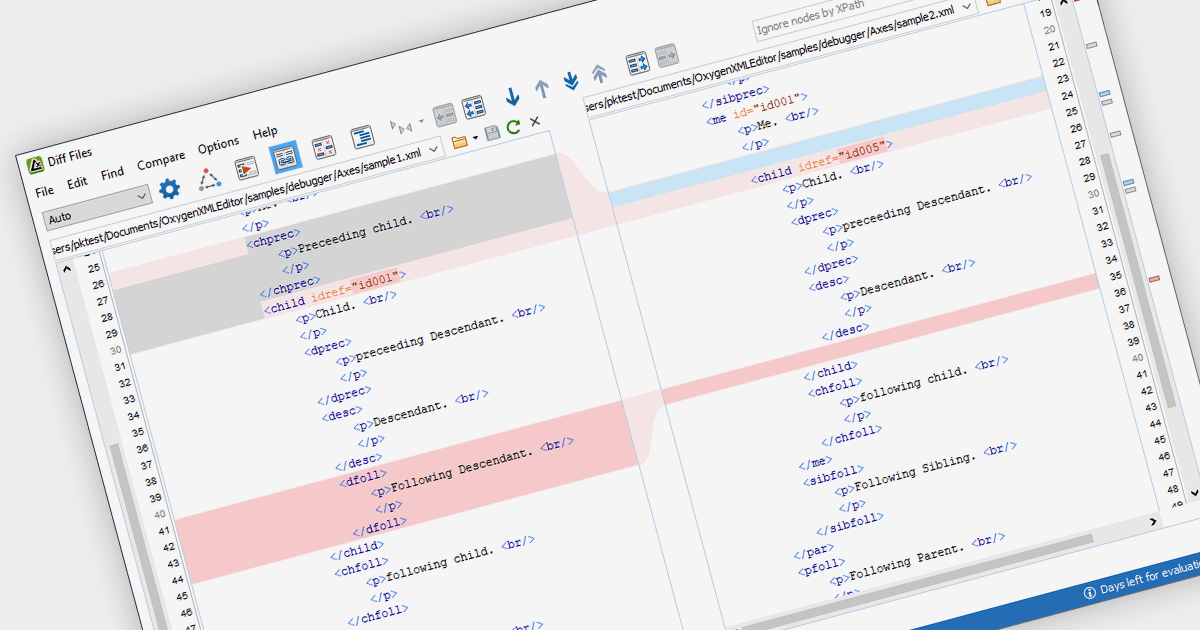Open diff options gear icon

click(x=170, y=187)
